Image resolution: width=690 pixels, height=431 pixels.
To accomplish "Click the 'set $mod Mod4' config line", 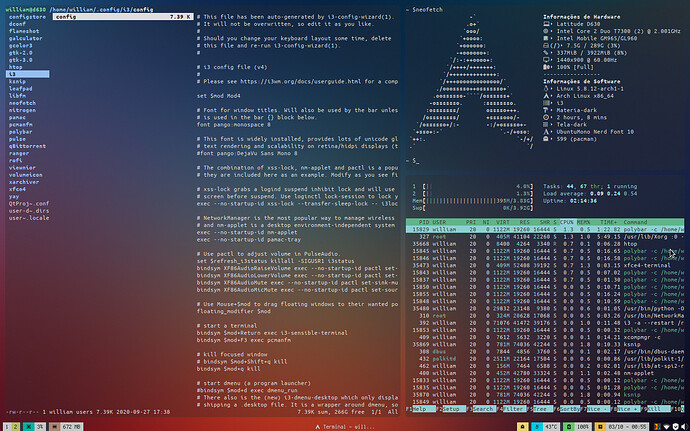I will (219, 96).
